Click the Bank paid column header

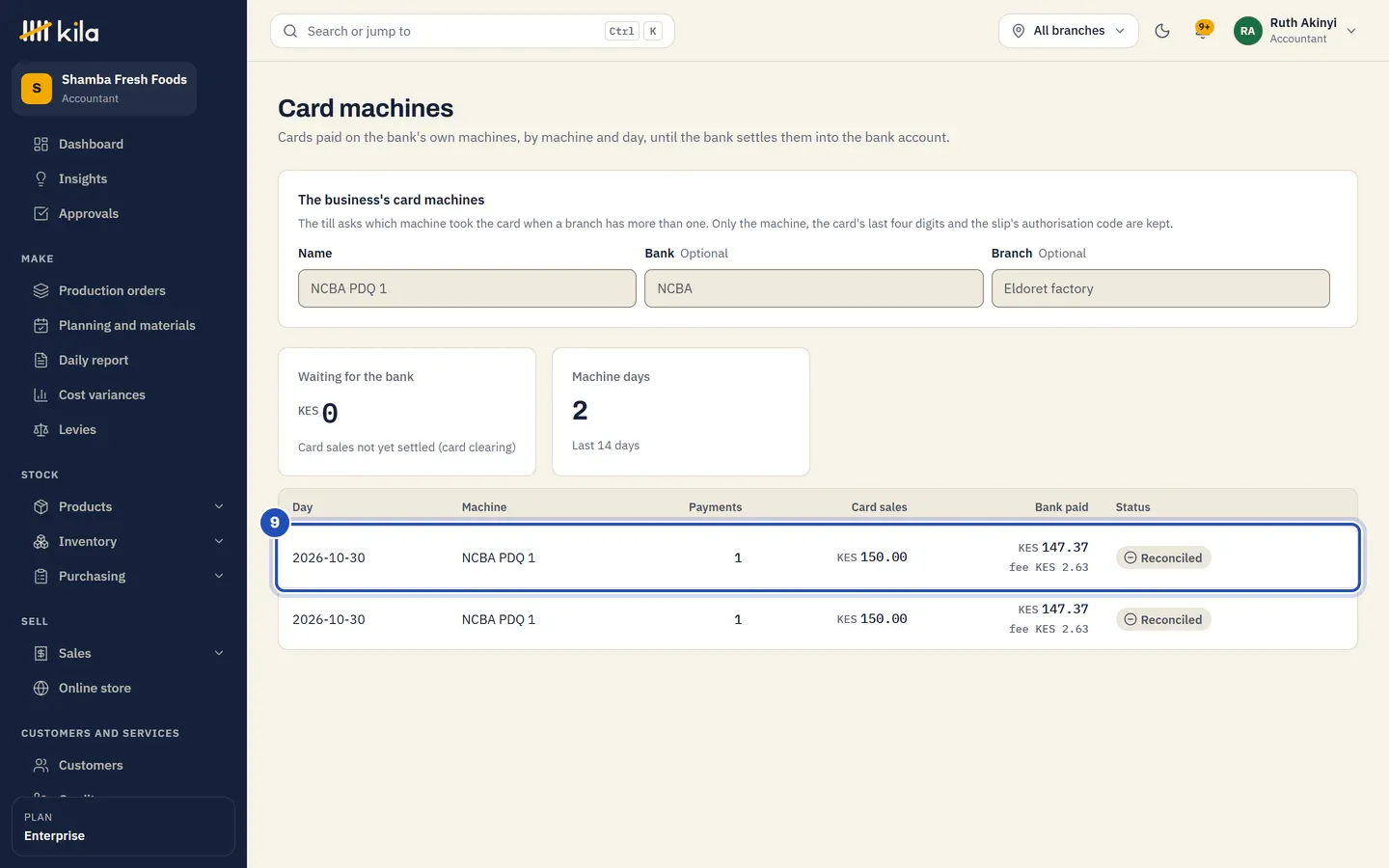click(x=1061, y=507)
